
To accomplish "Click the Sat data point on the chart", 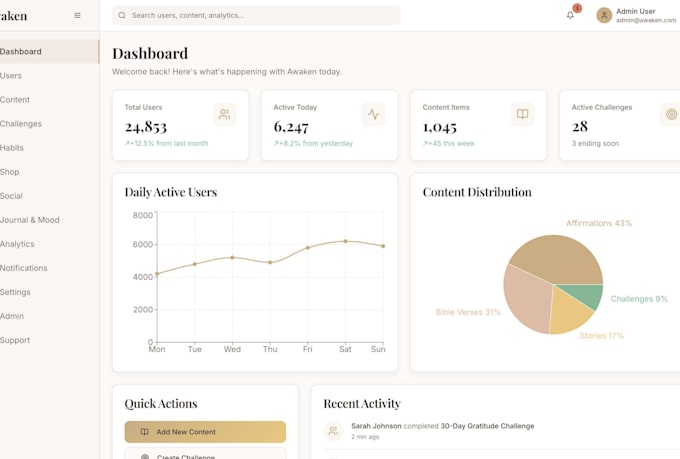I will coord(346,241).
